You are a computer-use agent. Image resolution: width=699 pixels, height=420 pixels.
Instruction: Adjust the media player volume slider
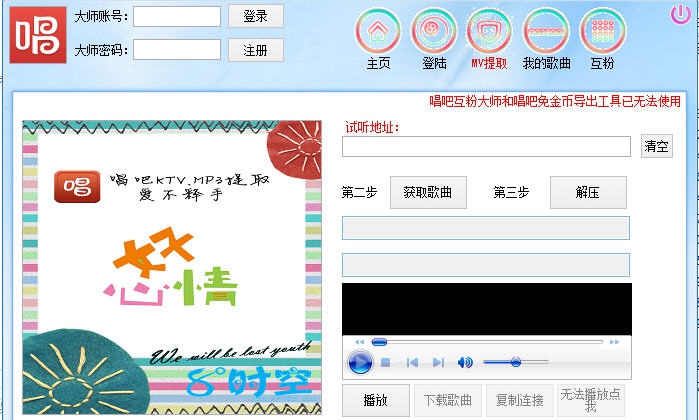click(x=516, y=362)
